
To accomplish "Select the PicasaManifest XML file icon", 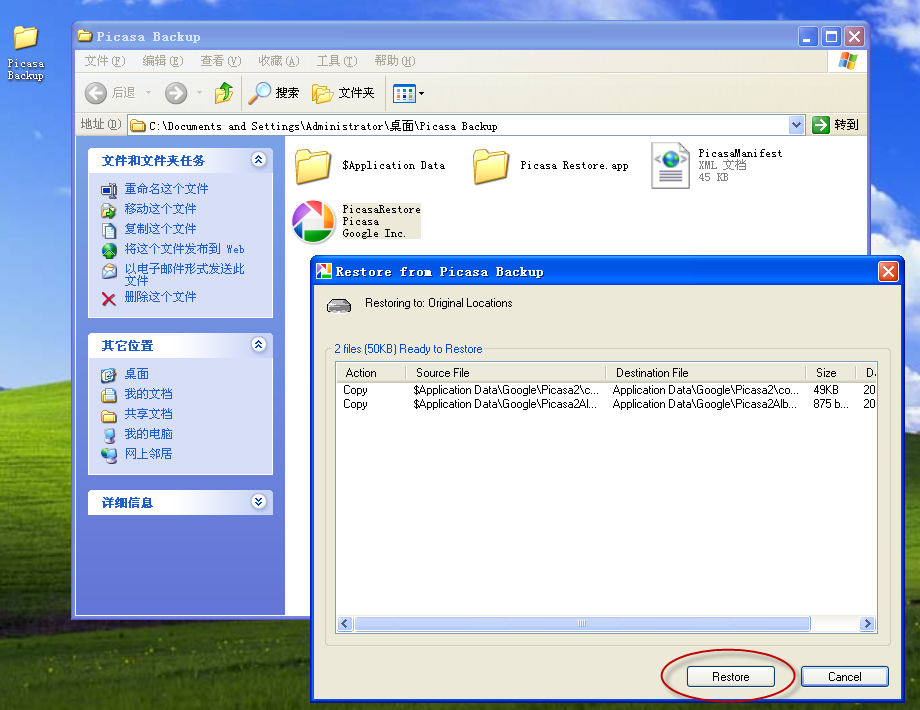I will point(671,165).
